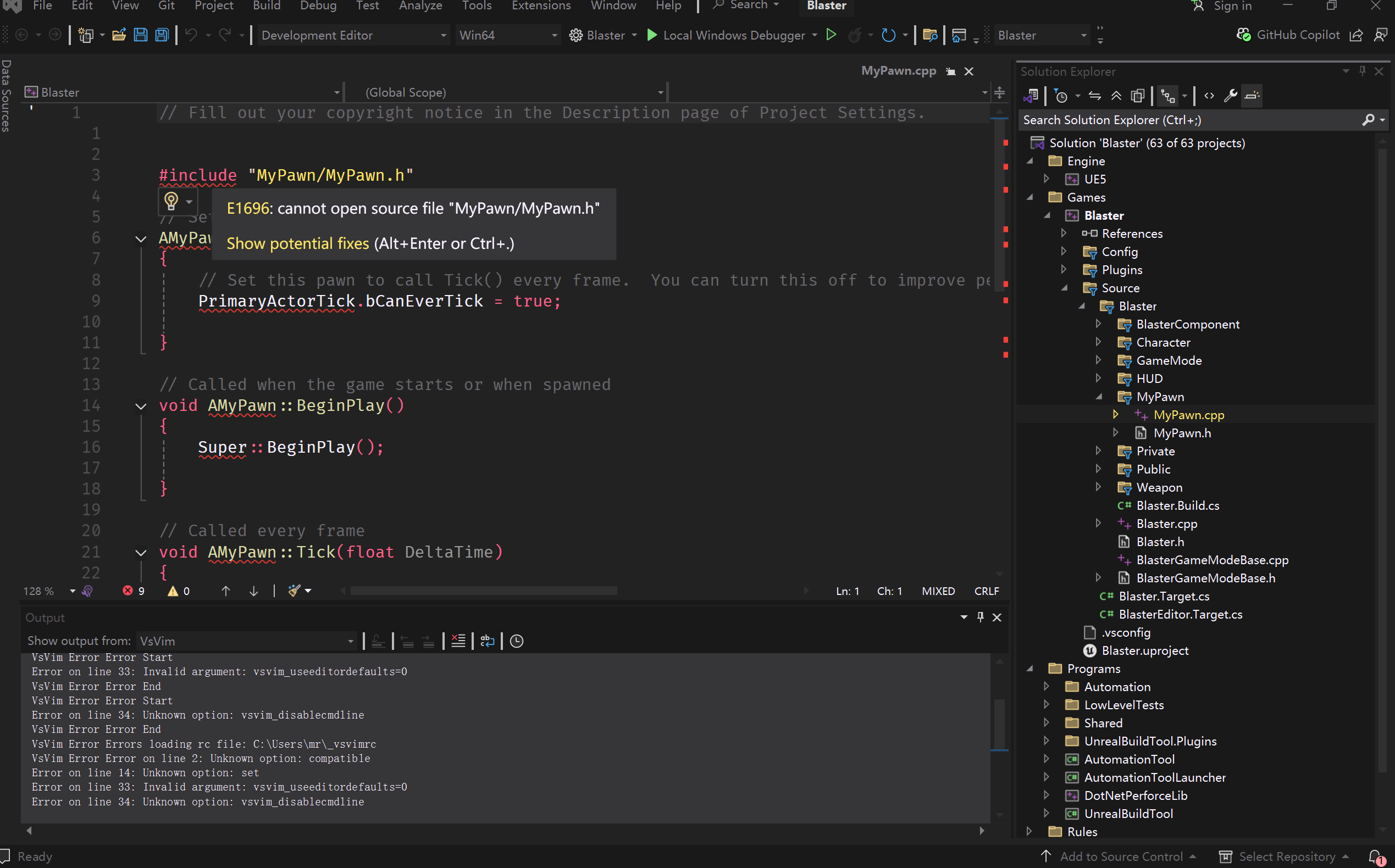Viewport: 1395px width, 868px height.
Task: Toggle Word Wrap in Output window
Action: click(x=487, y=641)
